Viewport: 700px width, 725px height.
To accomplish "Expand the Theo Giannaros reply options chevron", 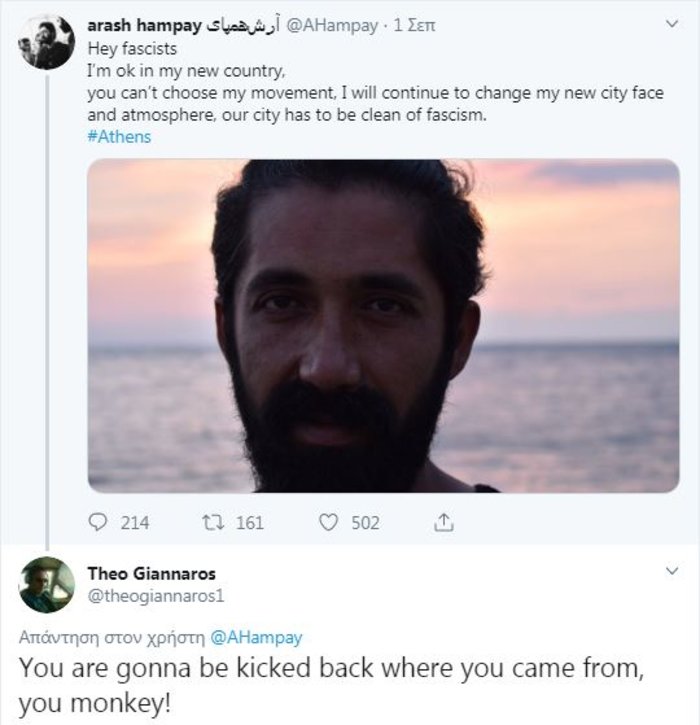I will (x=671, y=571).
